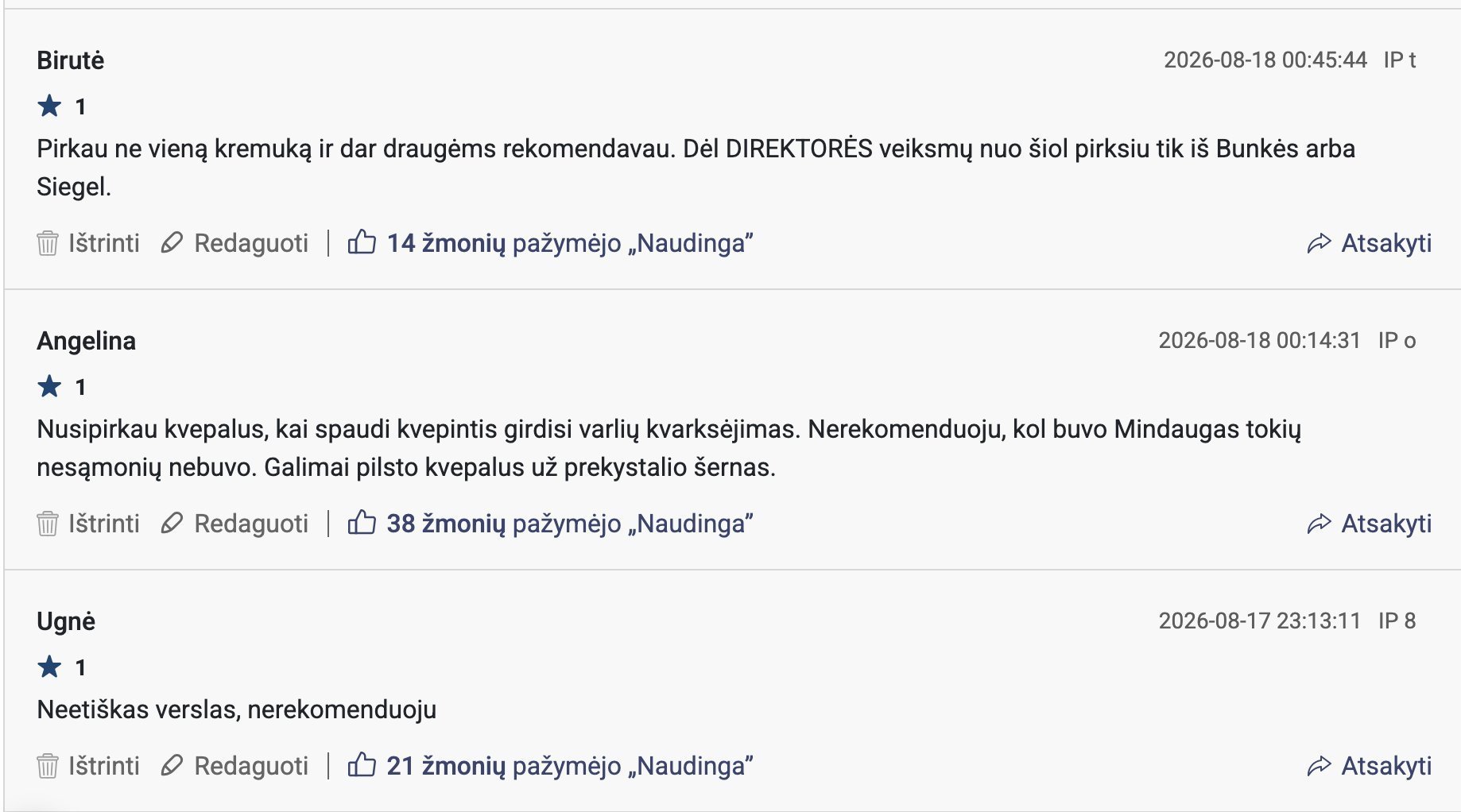Click trash icon on Ugnė's review
The height and width of the screenshot is (812, 1461).
48,766
